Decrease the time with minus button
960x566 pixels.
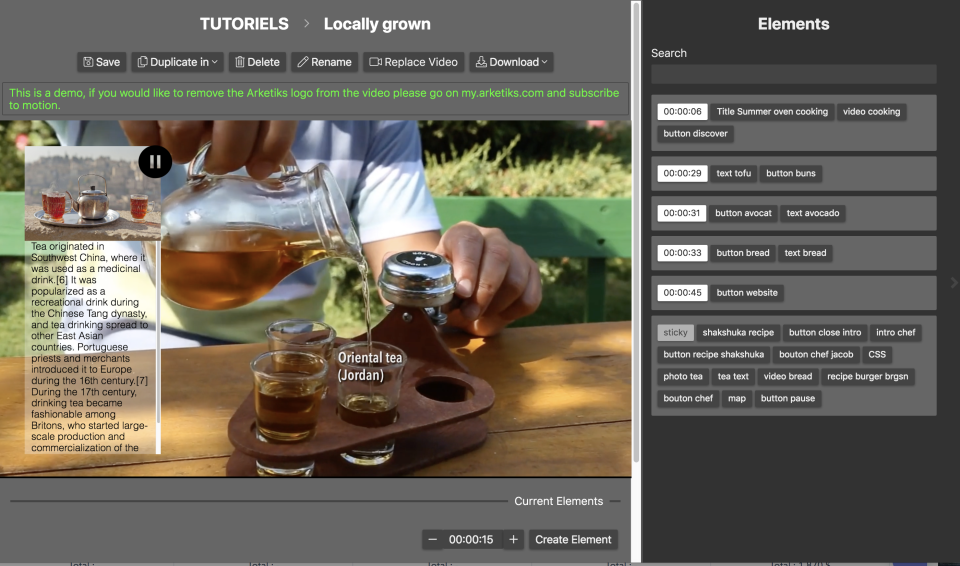click(x=432, y=540)
